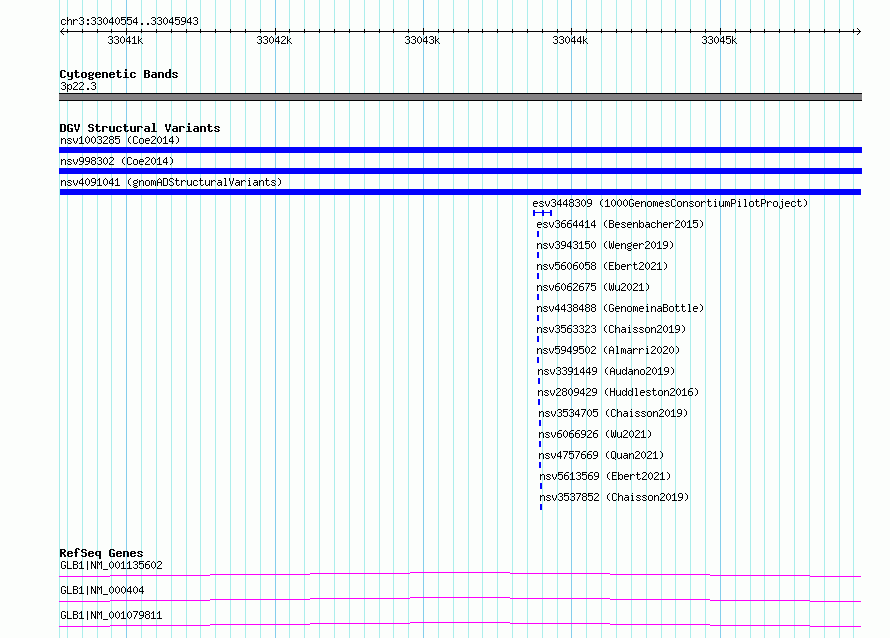890x638 pixels.
Task: Select the GLB1|NM_000404 transcript label
Action: [x=102, y=590]
